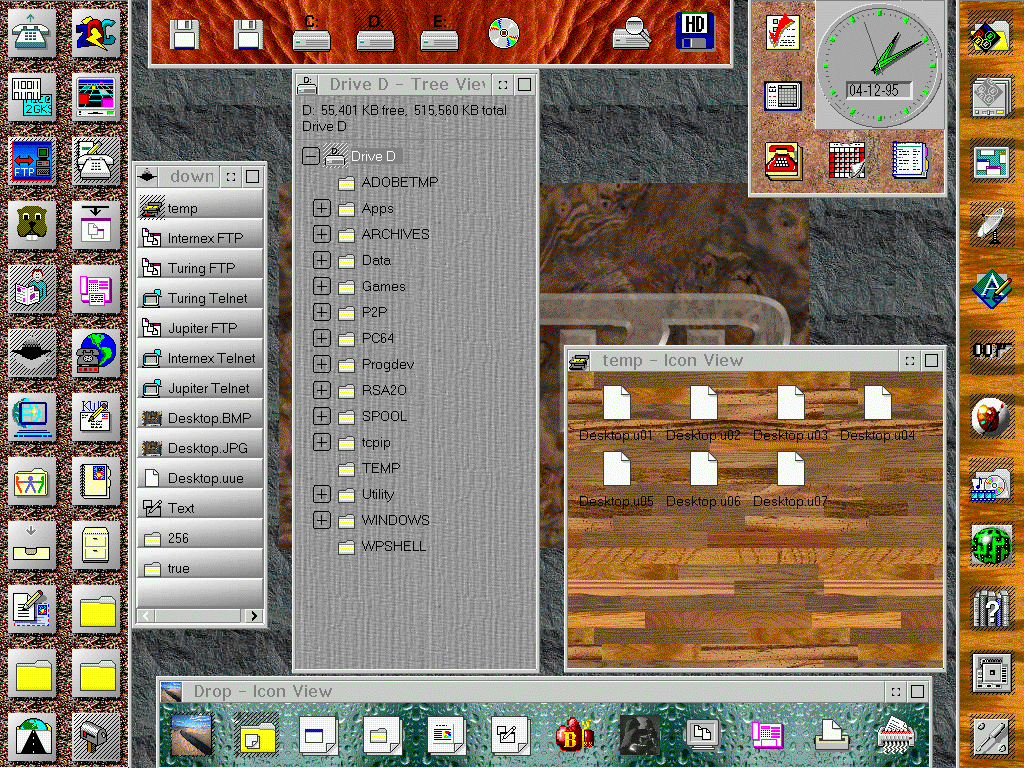The image size is (1024, 768).
Task: Select Desktop.JPG in the down list
Action: tap(209, 448)
